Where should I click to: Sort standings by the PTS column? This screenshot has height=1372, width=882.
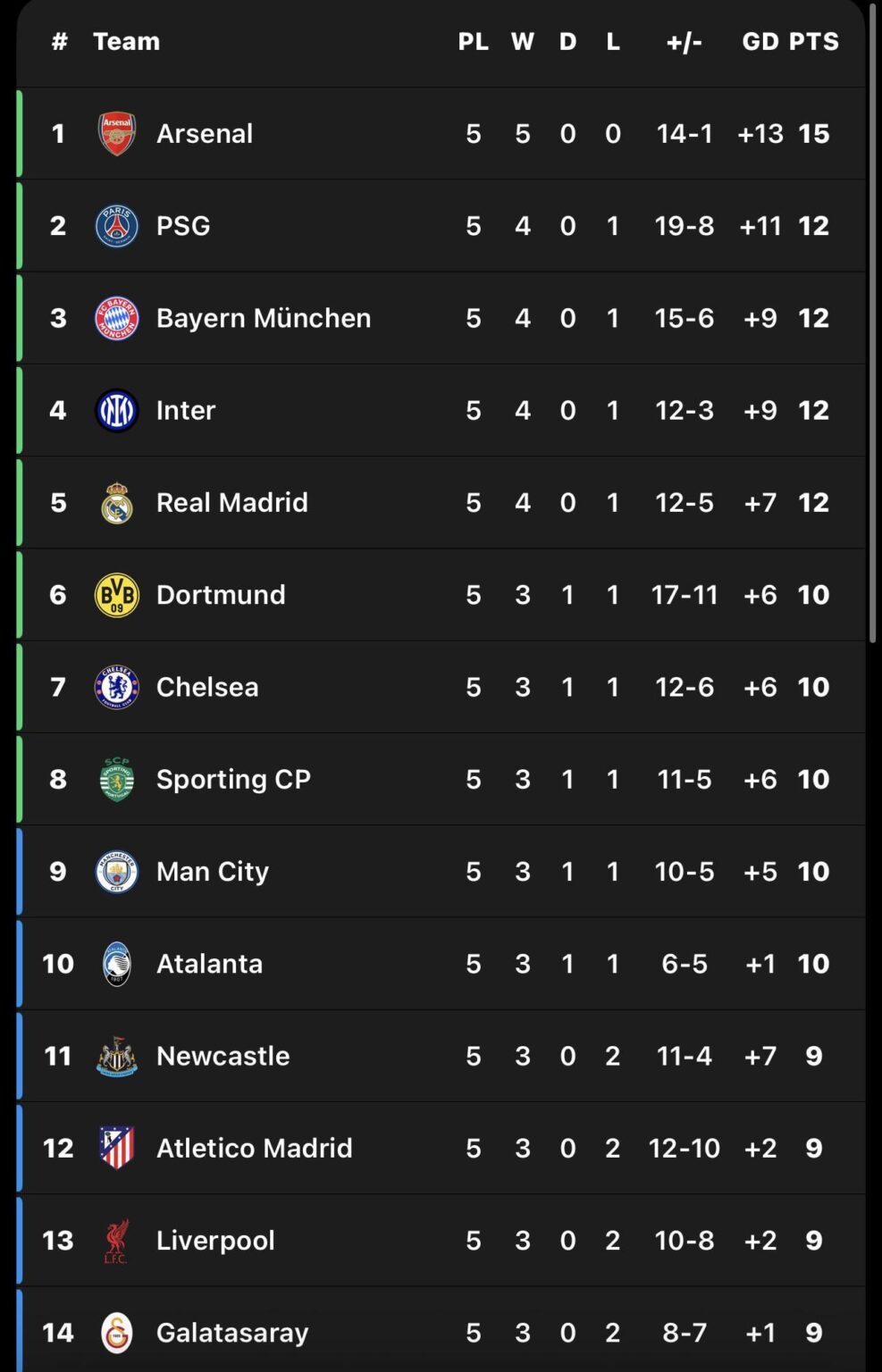815,40
